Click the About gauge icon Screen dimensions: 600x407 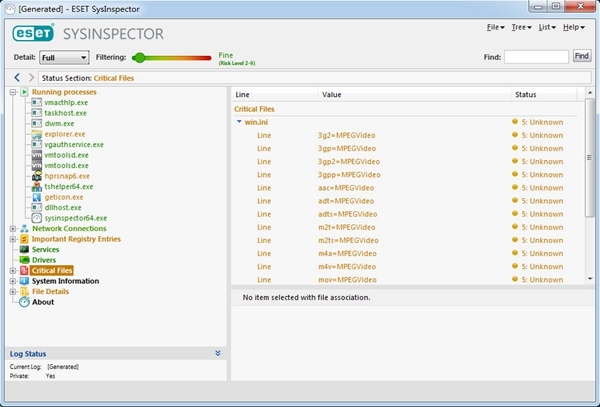[x=24, y=302]
